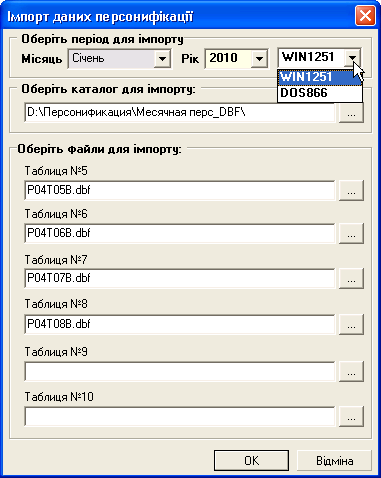This screenshot has width=381, height=478.
Task: Click the Січень month value
Action: point(88,58)
